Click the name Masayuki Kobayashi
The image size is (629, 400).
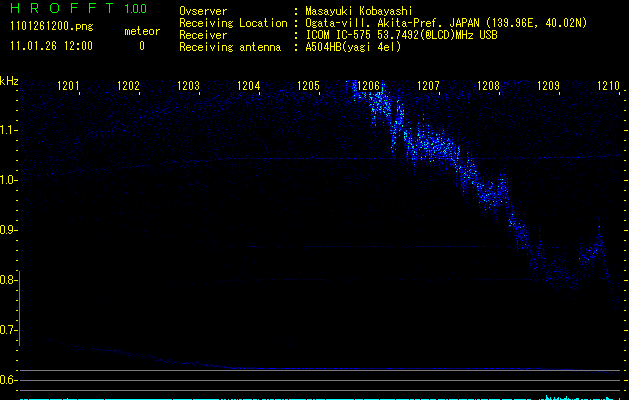point(359,11)
